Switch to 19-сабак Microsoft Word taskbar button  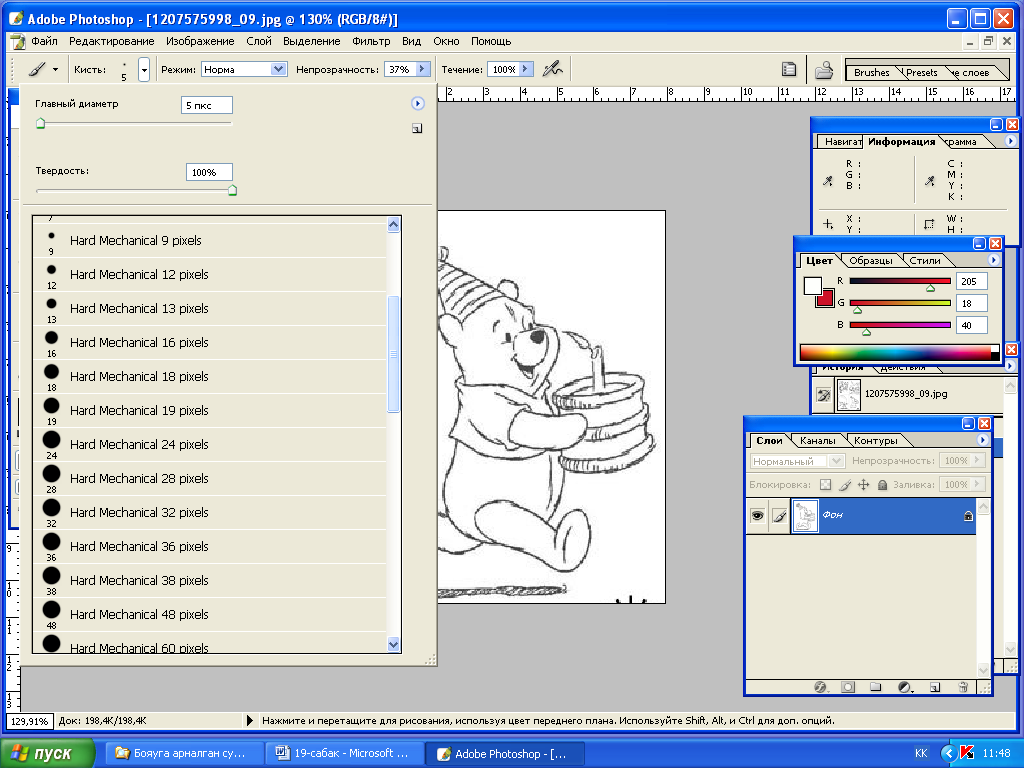(343, 753)
